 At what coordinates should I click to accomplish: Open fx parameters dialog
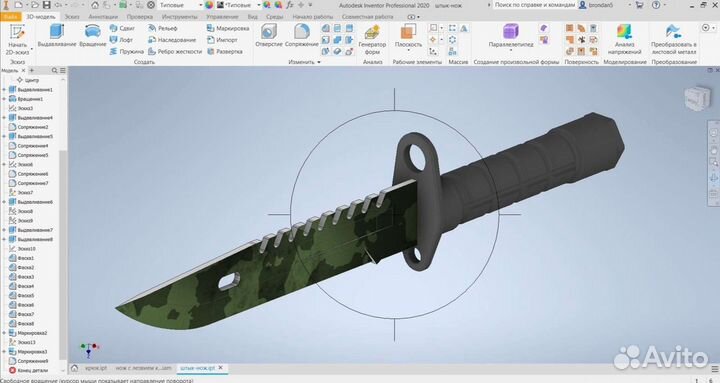pos(289,5)
